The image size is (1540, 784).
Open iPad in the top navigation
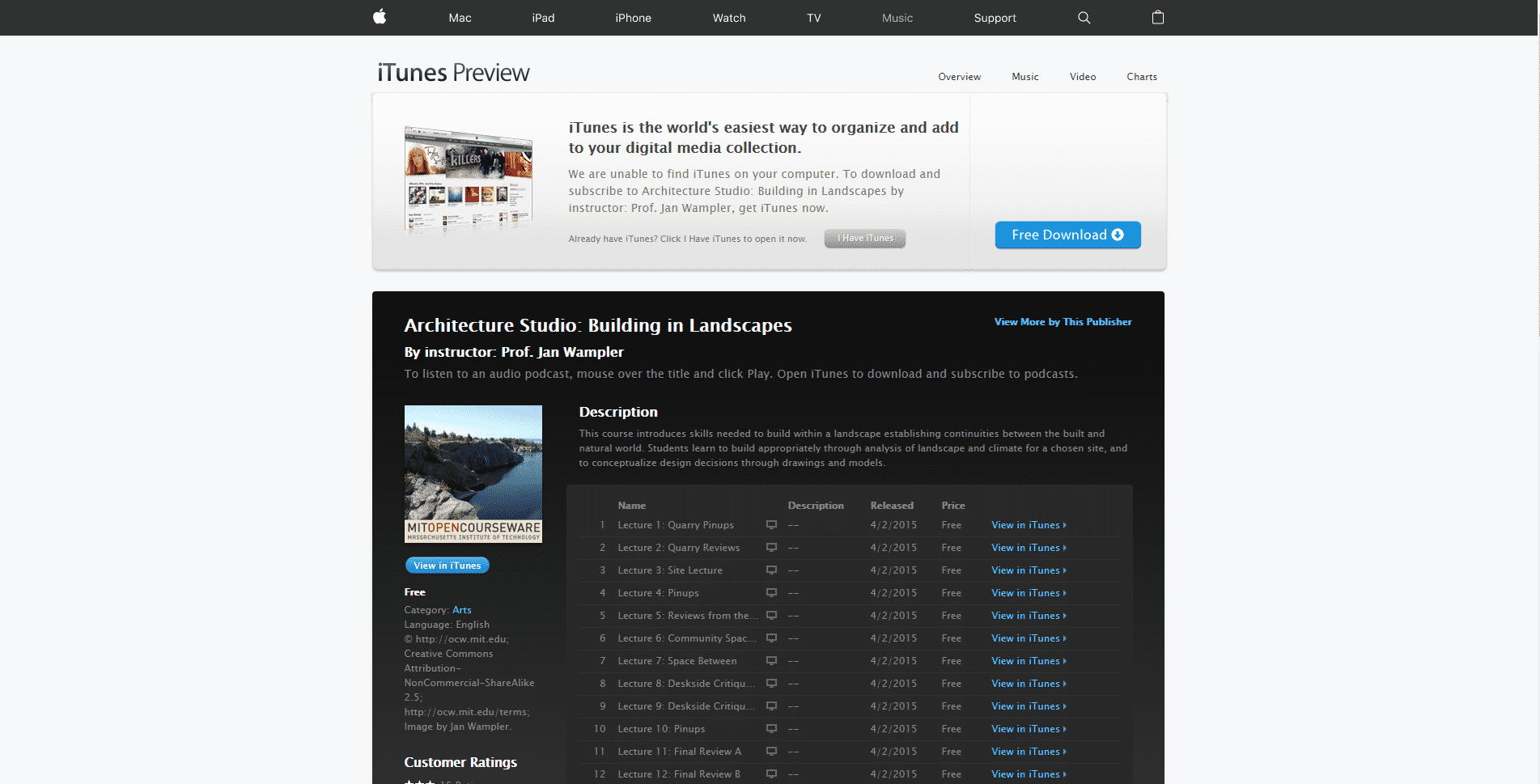click(543, 18)
